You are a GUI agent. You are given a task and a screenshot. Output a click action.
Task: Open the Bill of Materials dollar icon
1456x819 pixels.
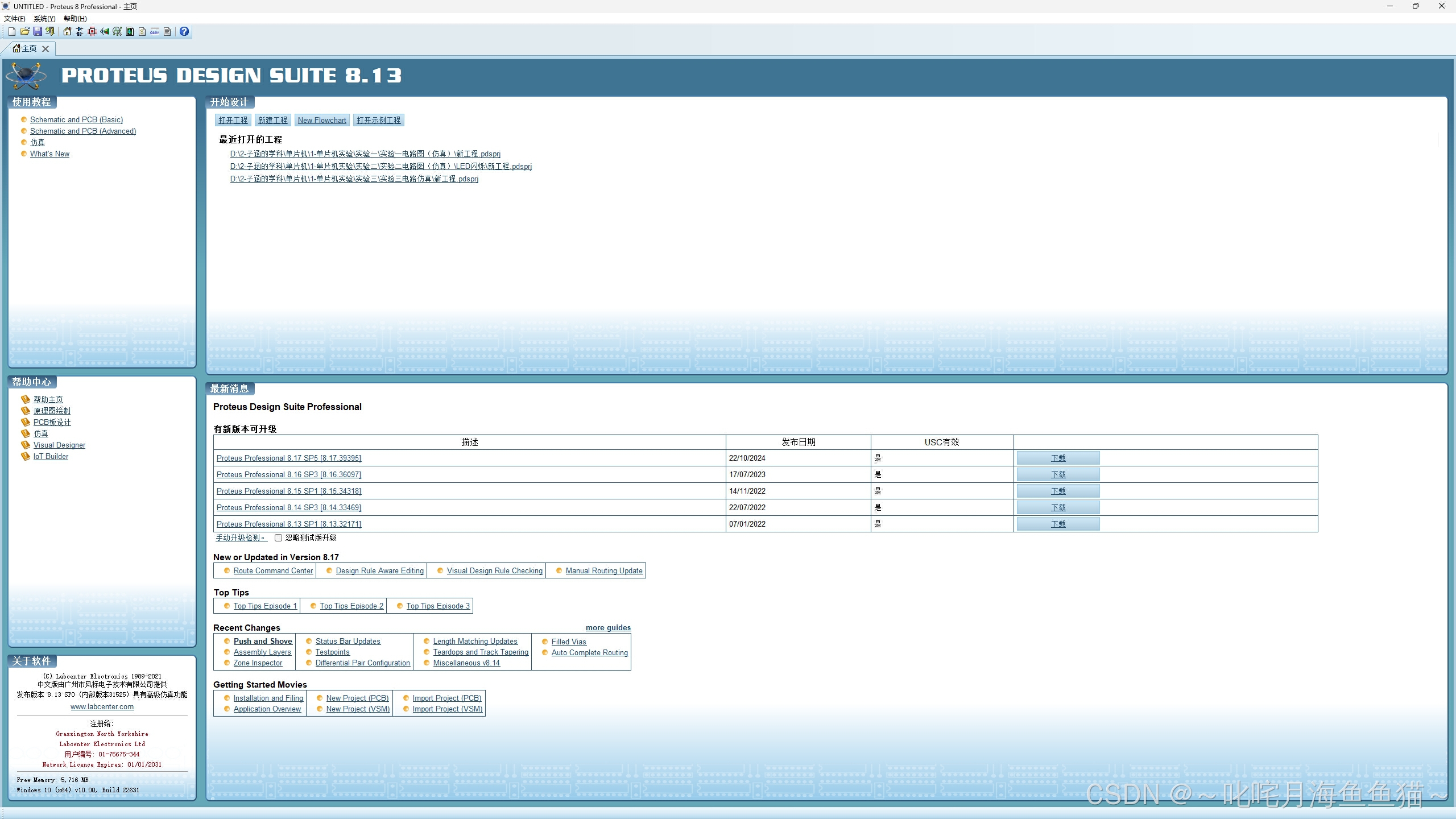142,31
